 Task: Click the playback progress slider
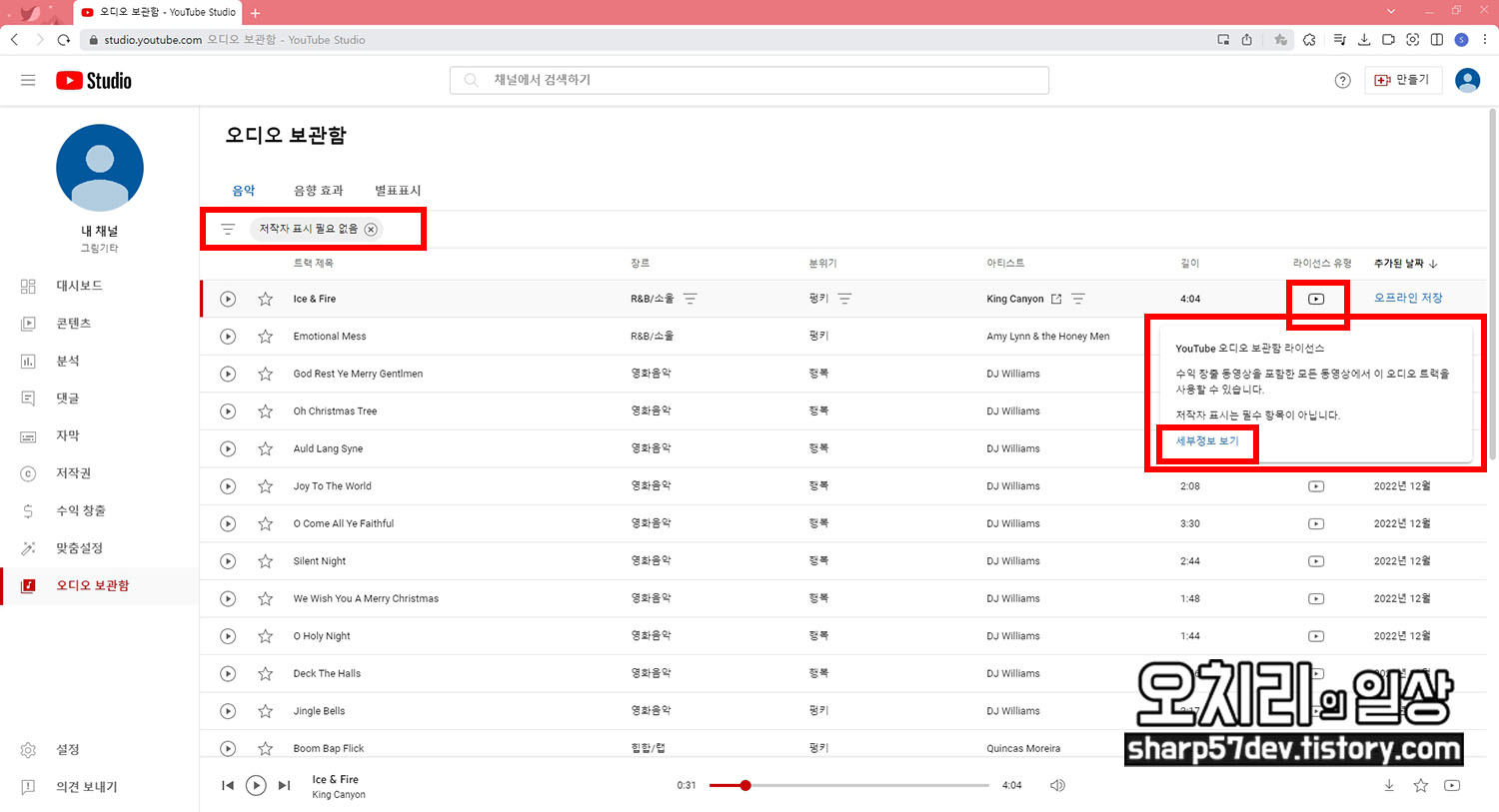(x=849, y=785)
